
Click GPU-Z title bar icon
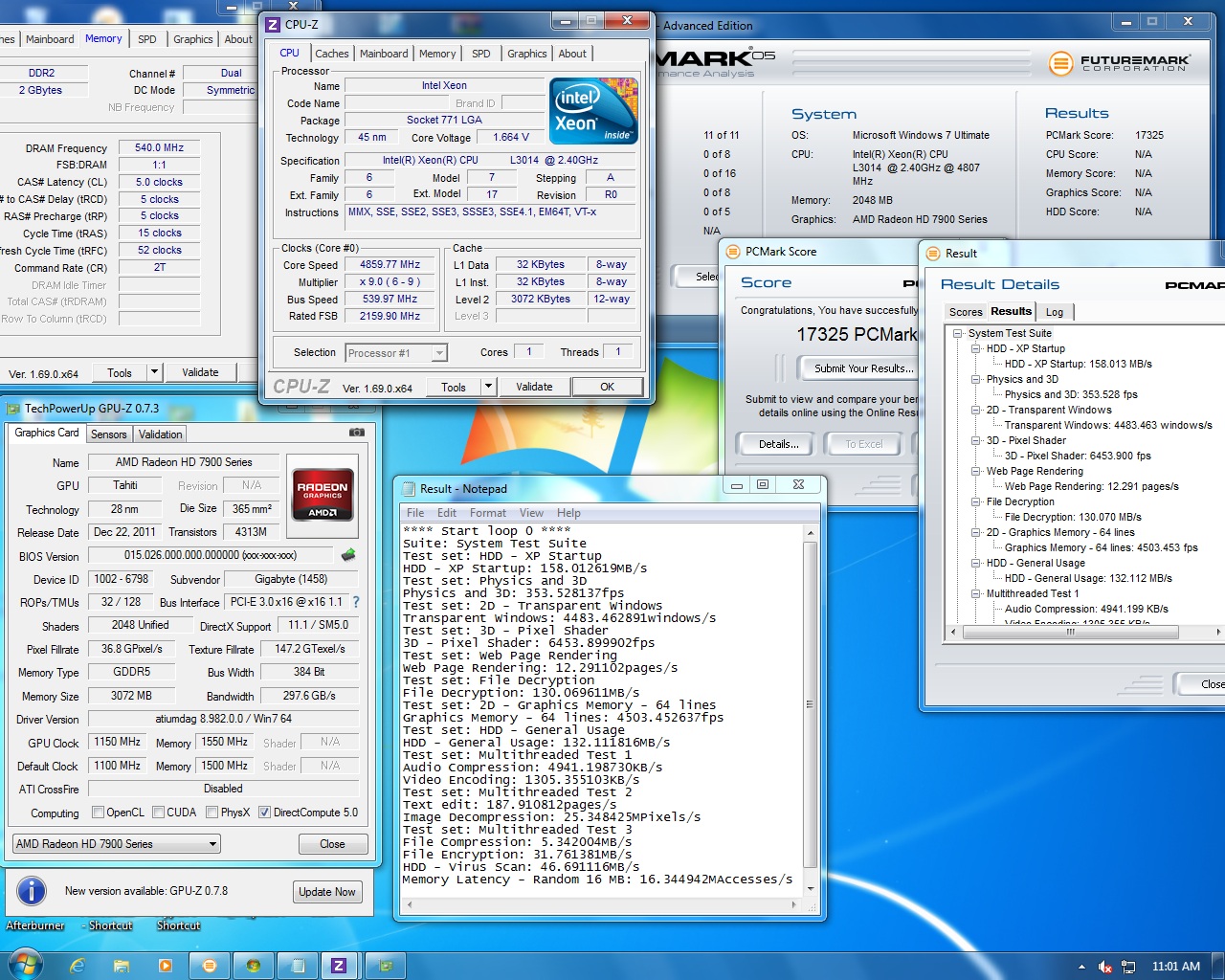coord(13,409)
